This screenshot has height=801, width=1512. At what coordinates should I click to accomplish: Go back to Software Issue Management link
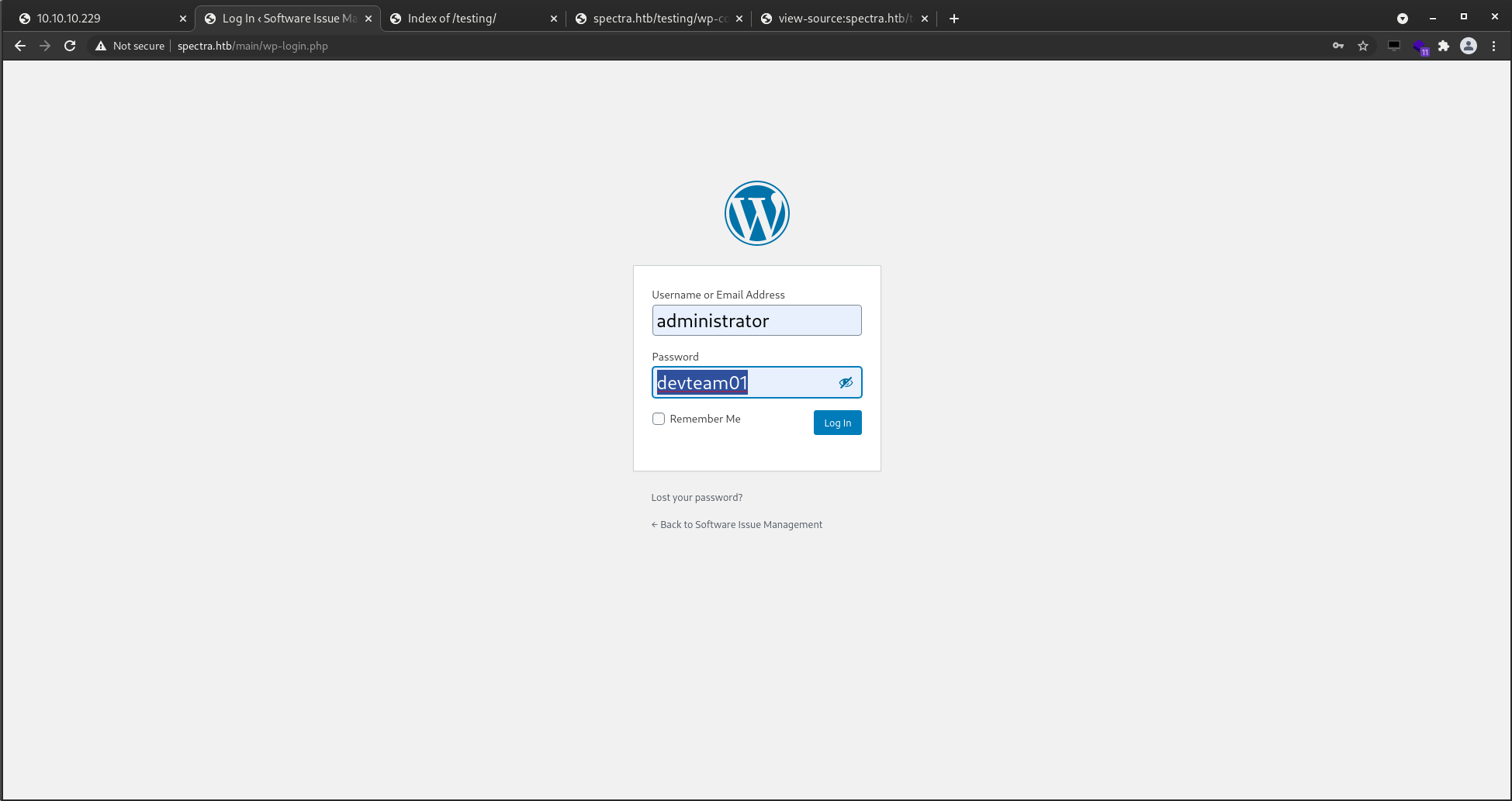[737, 525]
